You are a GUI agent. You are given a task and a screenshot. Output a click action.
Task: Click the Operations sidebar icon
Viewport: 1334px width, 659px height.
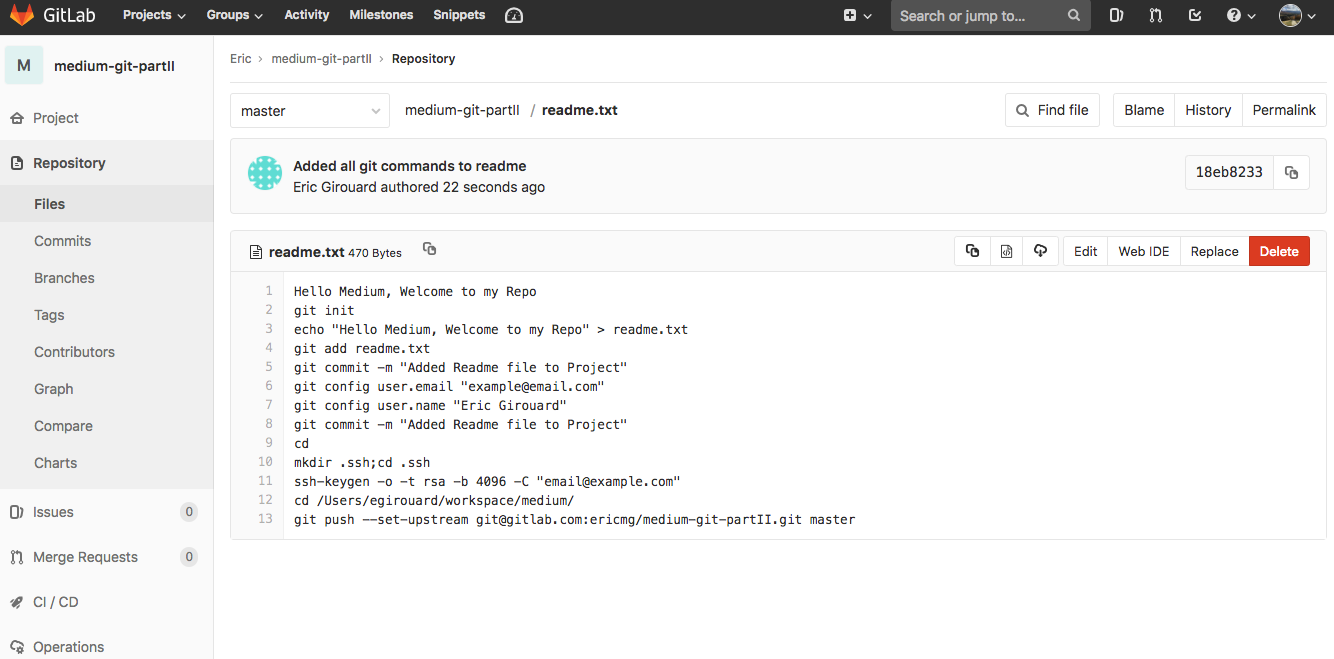(x=16, y=647)
